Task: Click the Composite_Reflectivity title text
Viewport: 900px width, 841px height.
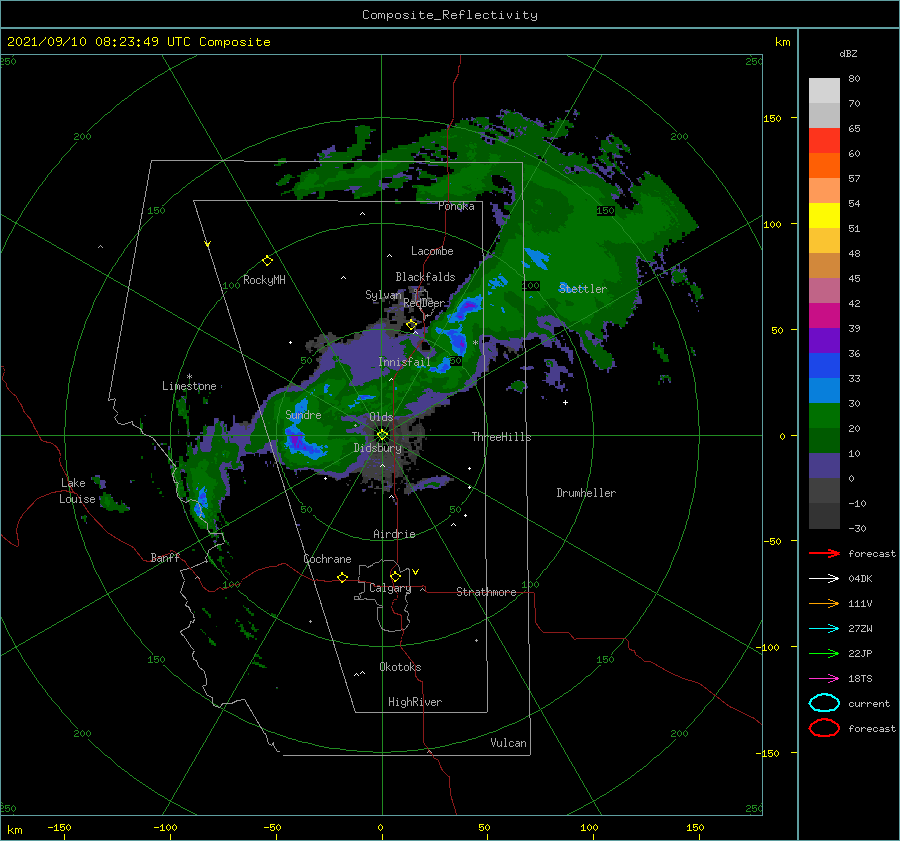Action: (x=449, y=15)
